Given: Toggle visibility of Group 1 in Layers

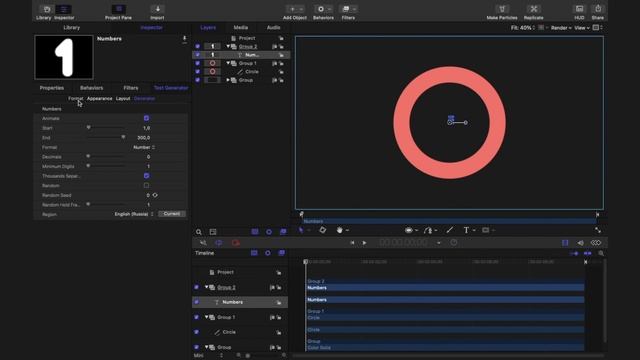Looking at the screenshot, I should tap(198, 63).
